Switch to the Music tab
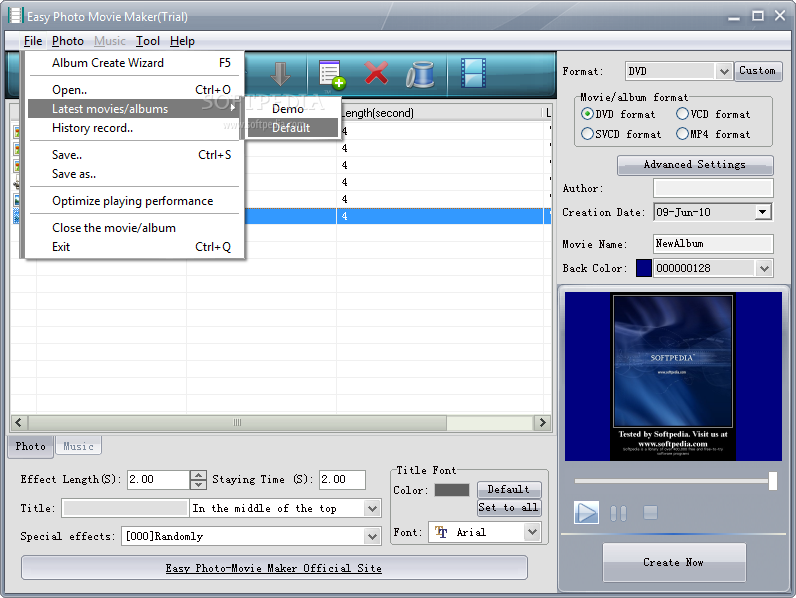 tap(78, 447)
